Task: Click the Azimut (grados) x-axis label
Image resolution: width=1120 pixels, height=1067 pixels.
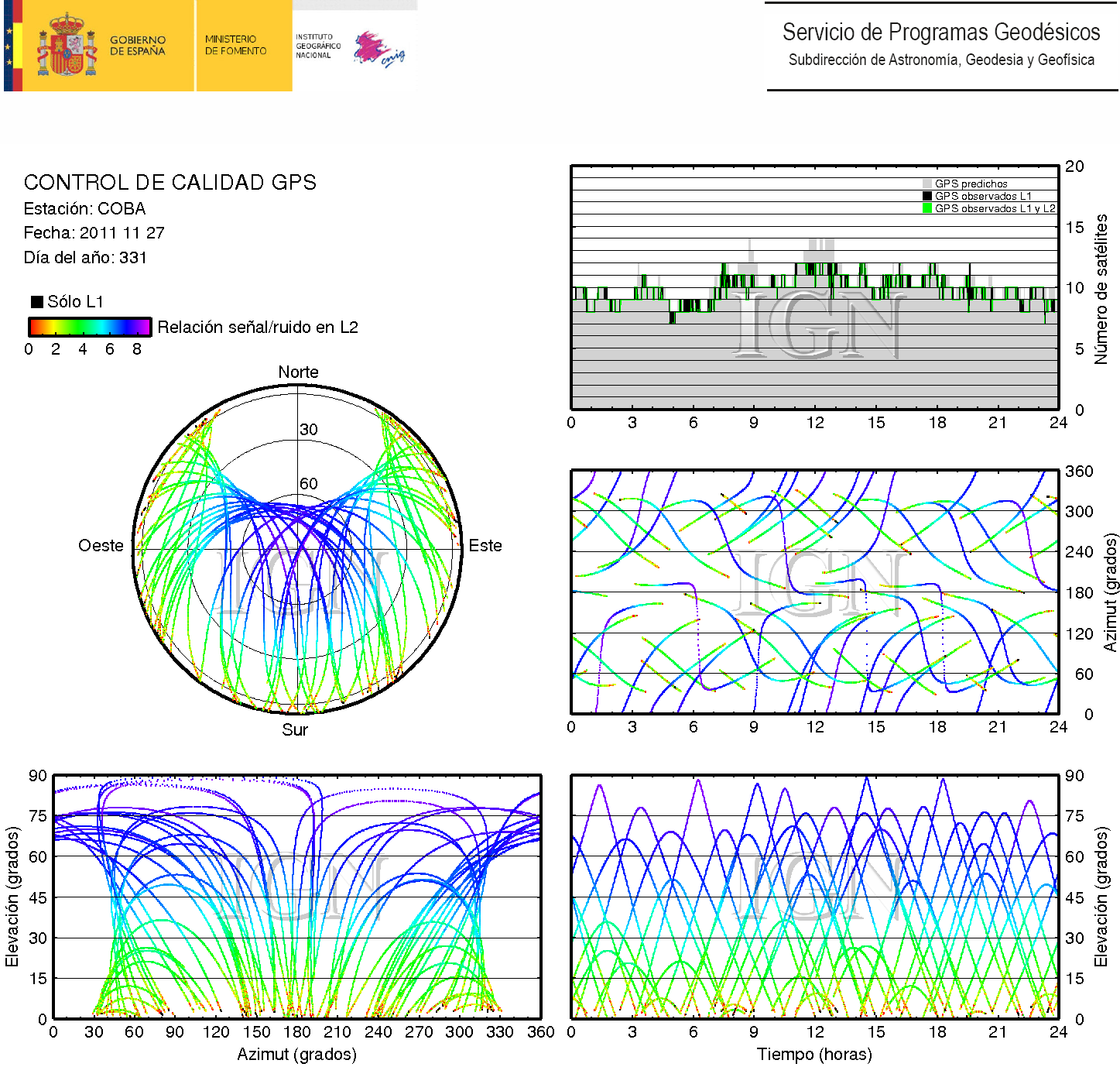Action: [296, 1055]
